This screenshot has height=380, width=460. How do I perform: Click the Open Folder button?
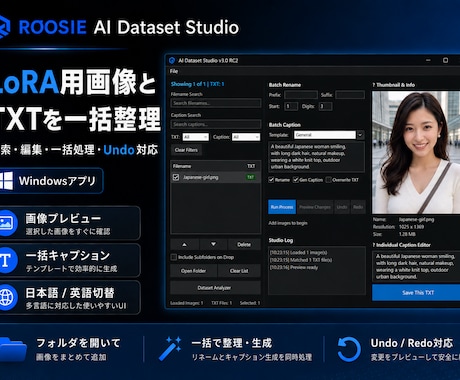pyautogui.click(x=193, y=271)
